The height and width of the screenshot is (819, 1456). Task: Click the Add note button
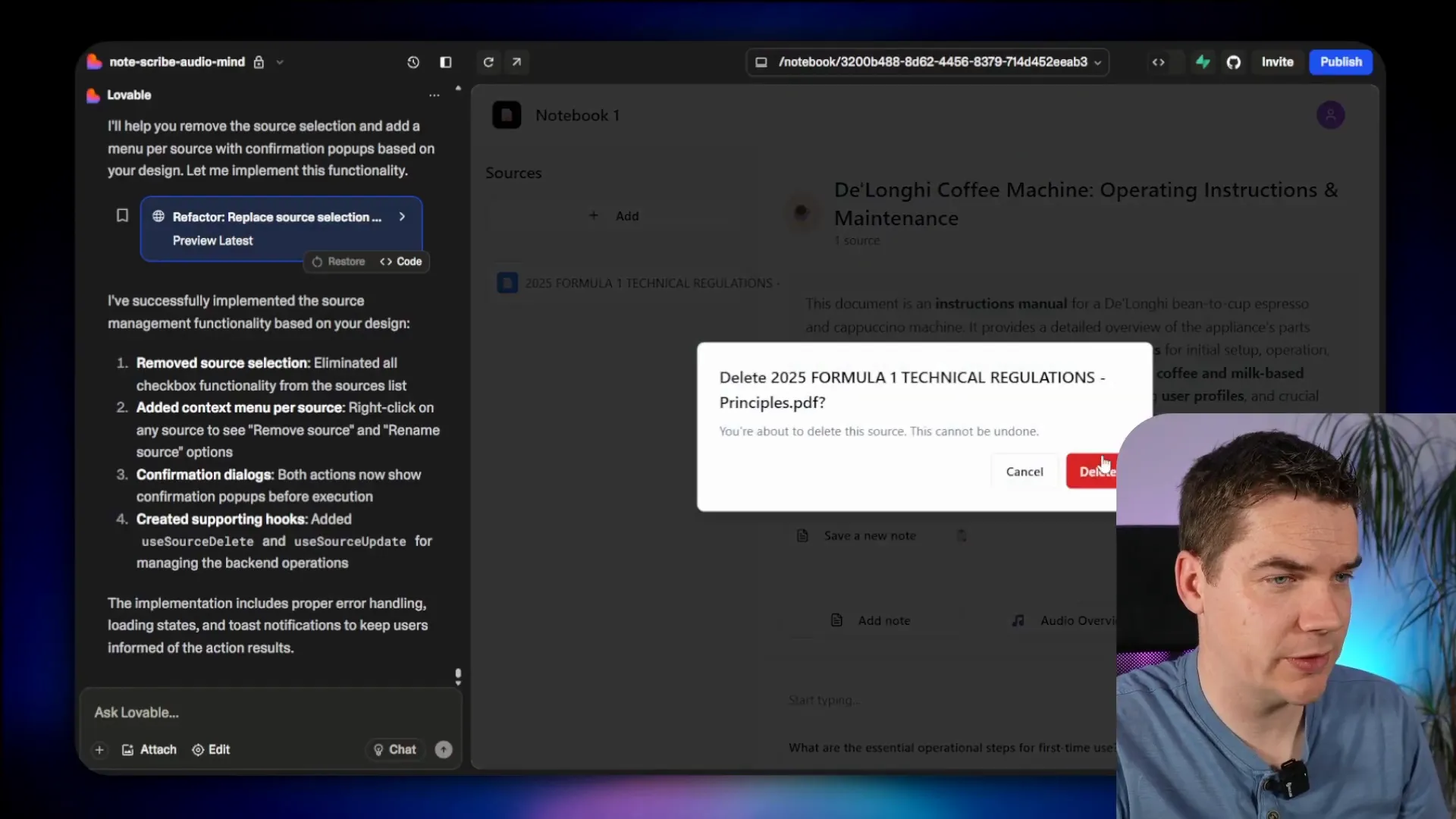[870, 621]
